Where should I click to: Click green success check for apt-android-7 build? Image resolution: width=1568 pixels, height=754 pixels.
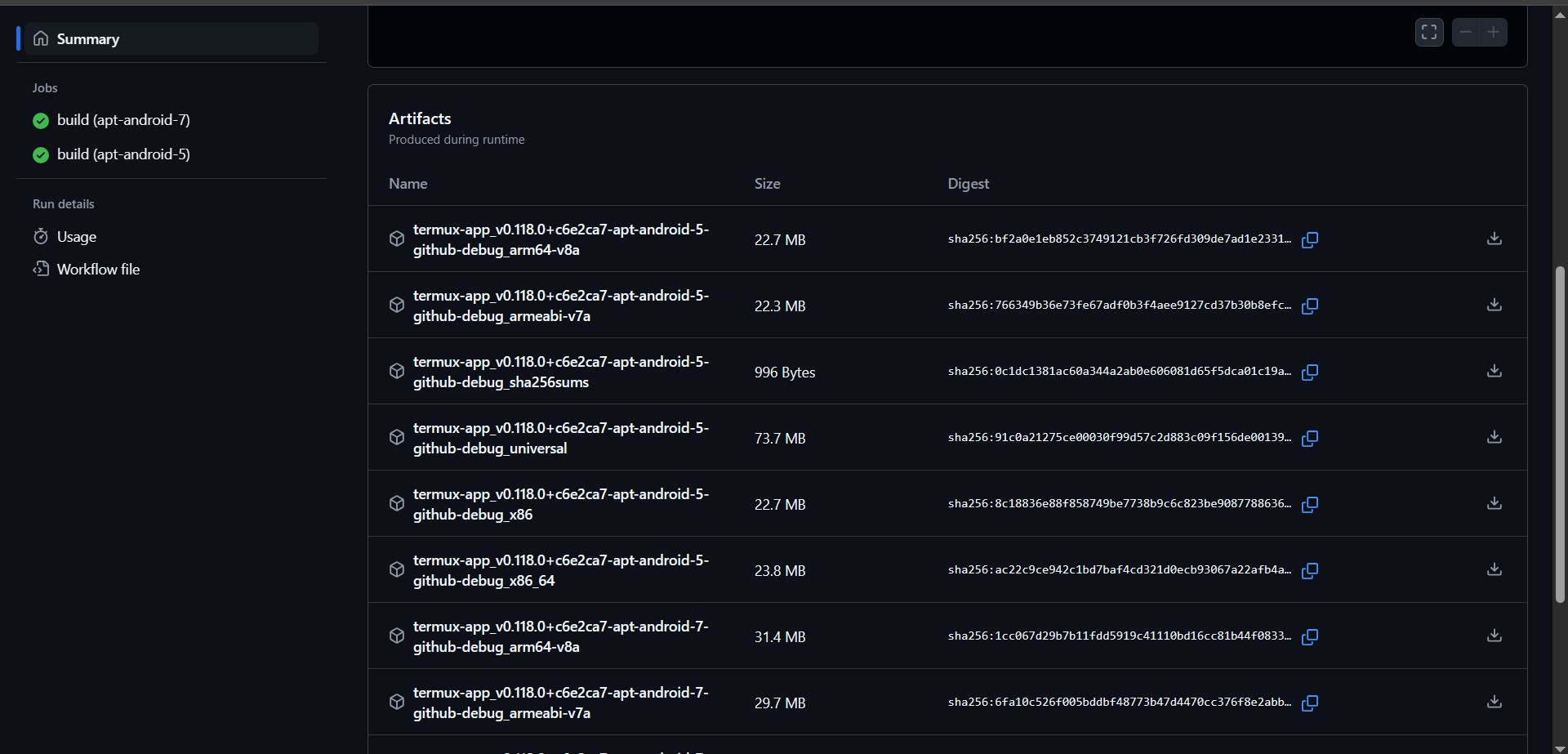pos(41,121)
